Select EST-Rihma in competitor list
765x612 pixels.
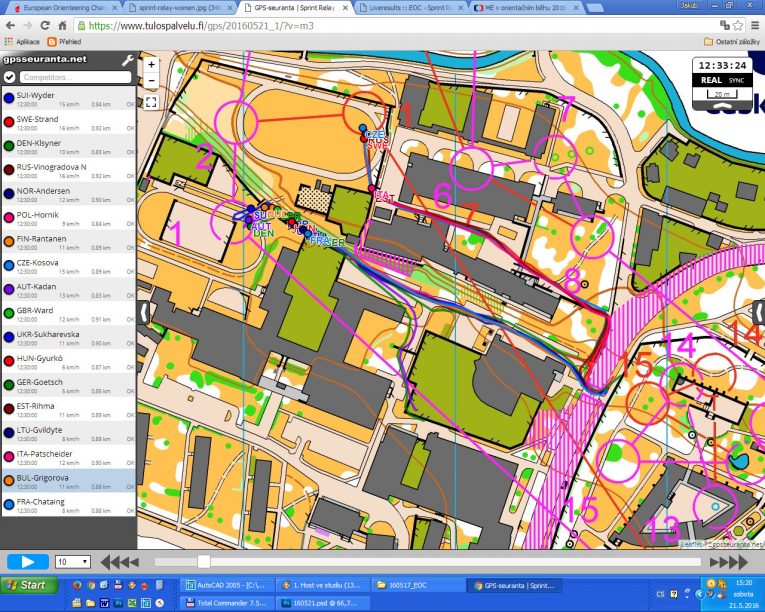69,409
